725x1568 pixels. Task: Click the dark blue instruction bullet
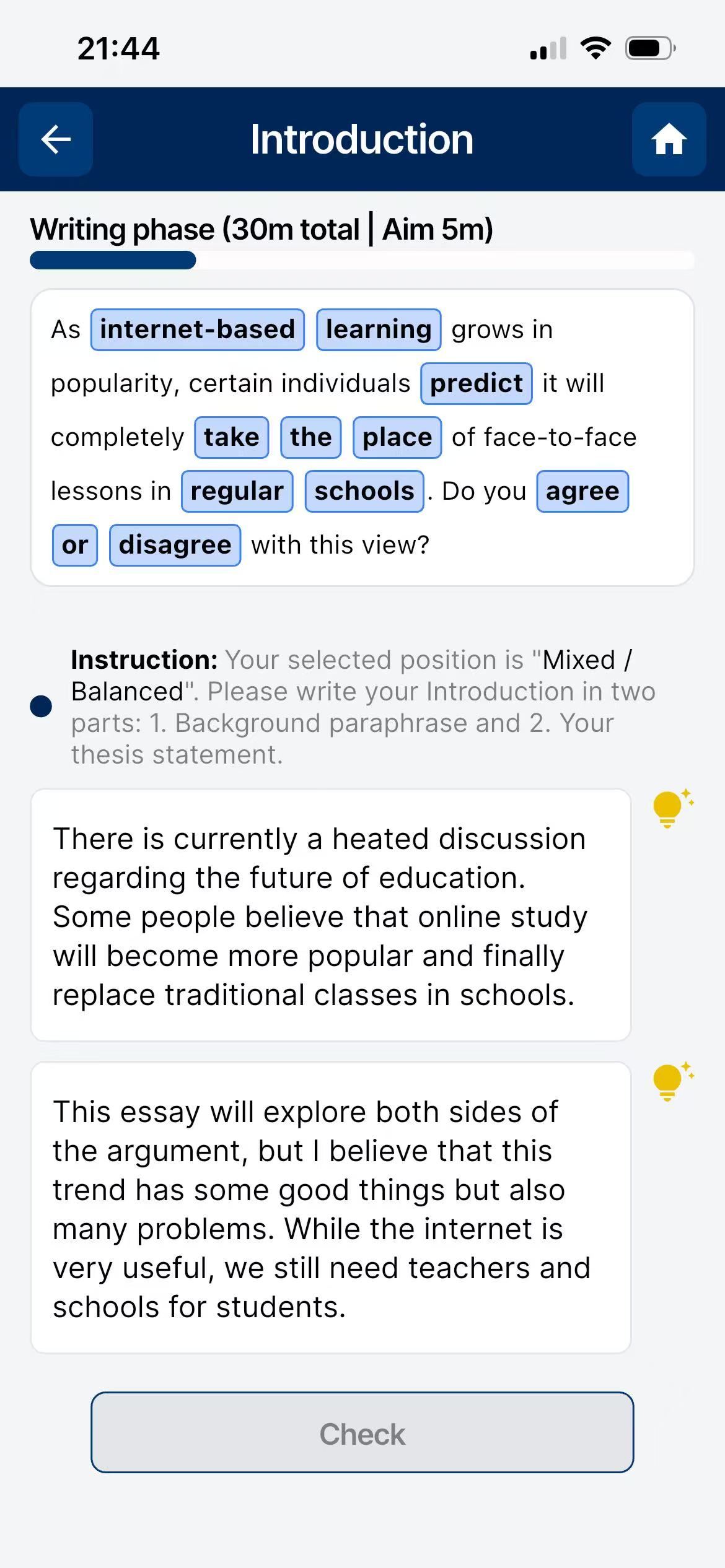(41, 707)
